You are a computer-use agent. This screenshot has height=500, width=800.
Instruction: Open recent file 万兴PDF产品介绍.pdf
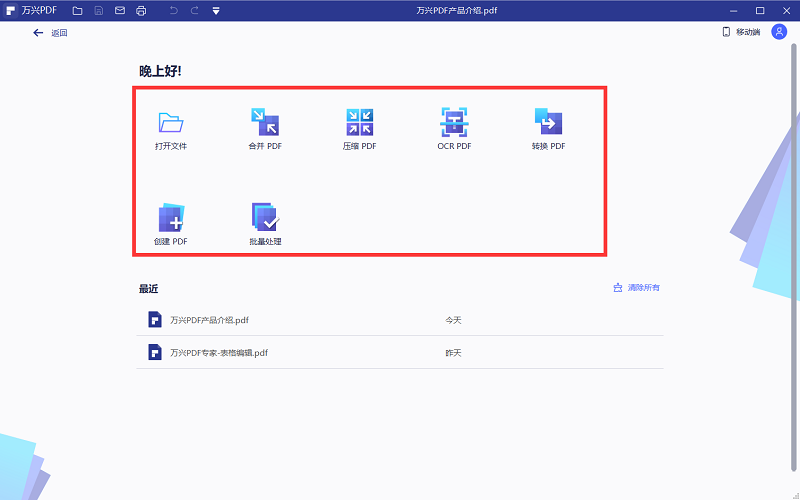(400, 319)
